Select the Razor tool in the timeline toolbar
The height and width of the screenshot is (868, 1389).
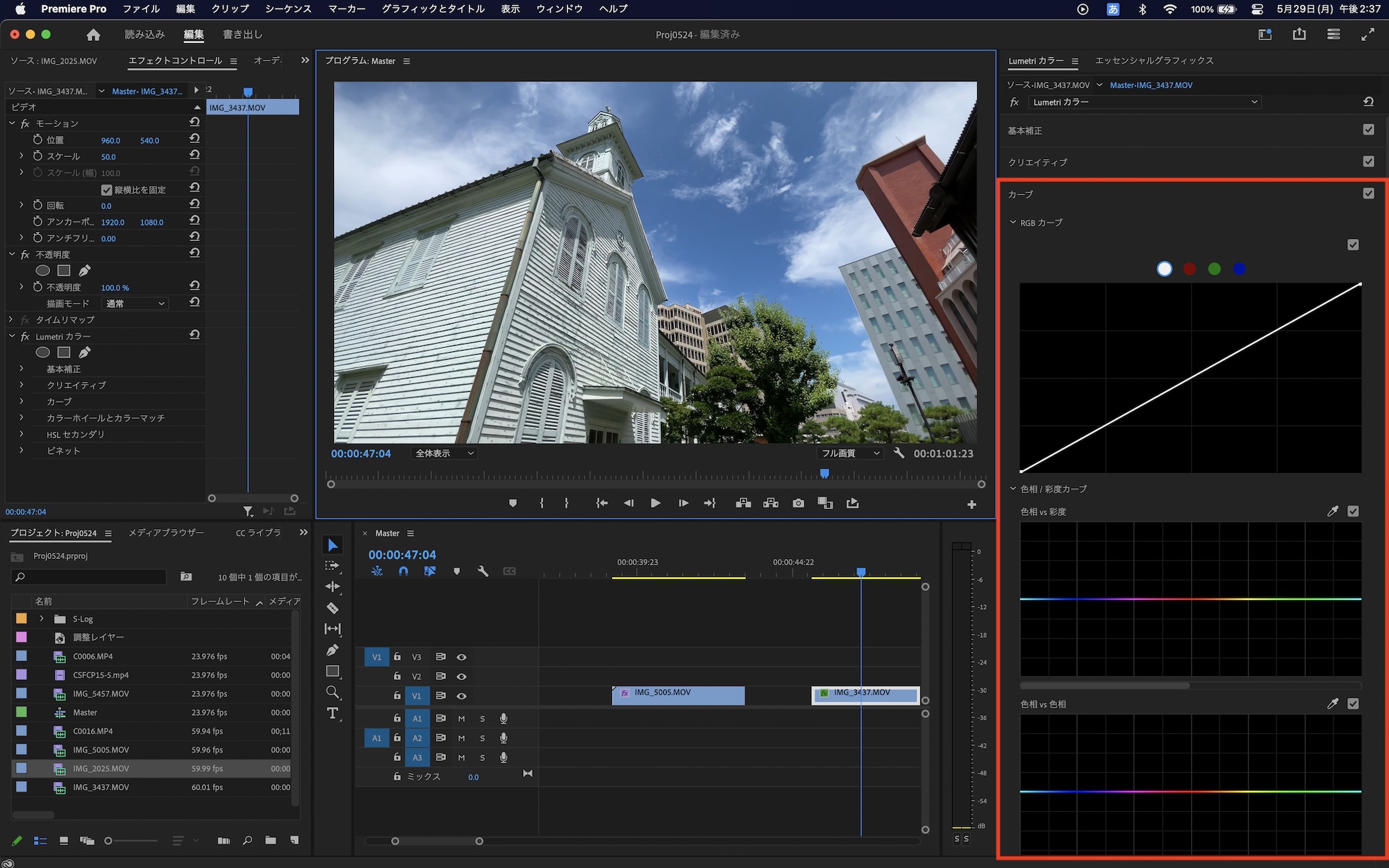point(333,608)
